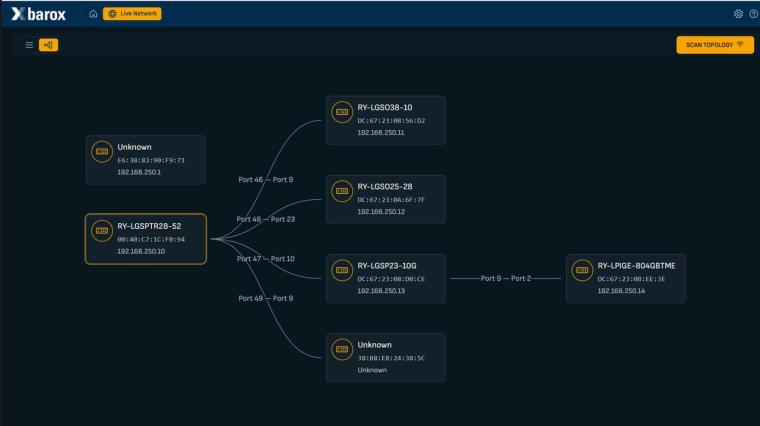Go to the home page icon
This screenshot has width=760, height=426.
click(x=93, y=14)
